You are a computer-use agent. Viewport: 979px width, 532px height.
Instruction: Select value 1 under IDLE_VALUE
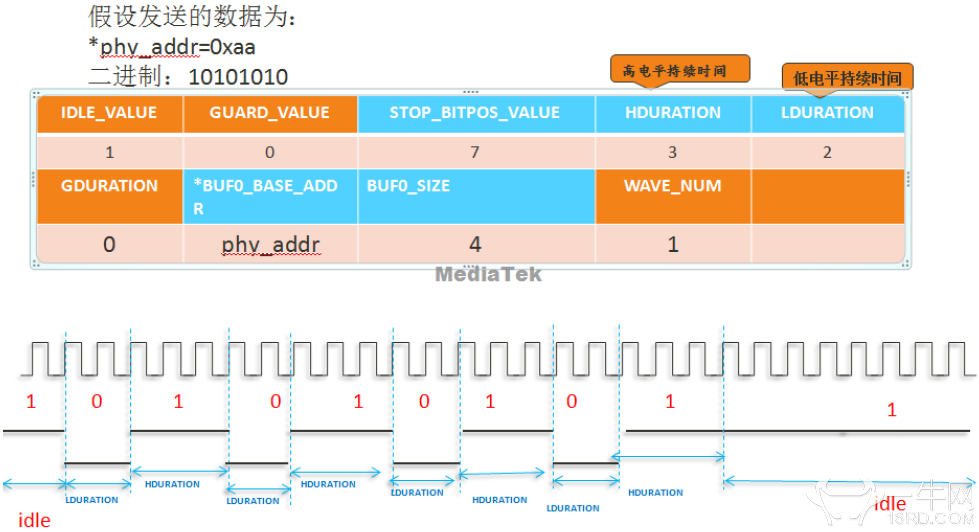(x=109, y=152)
